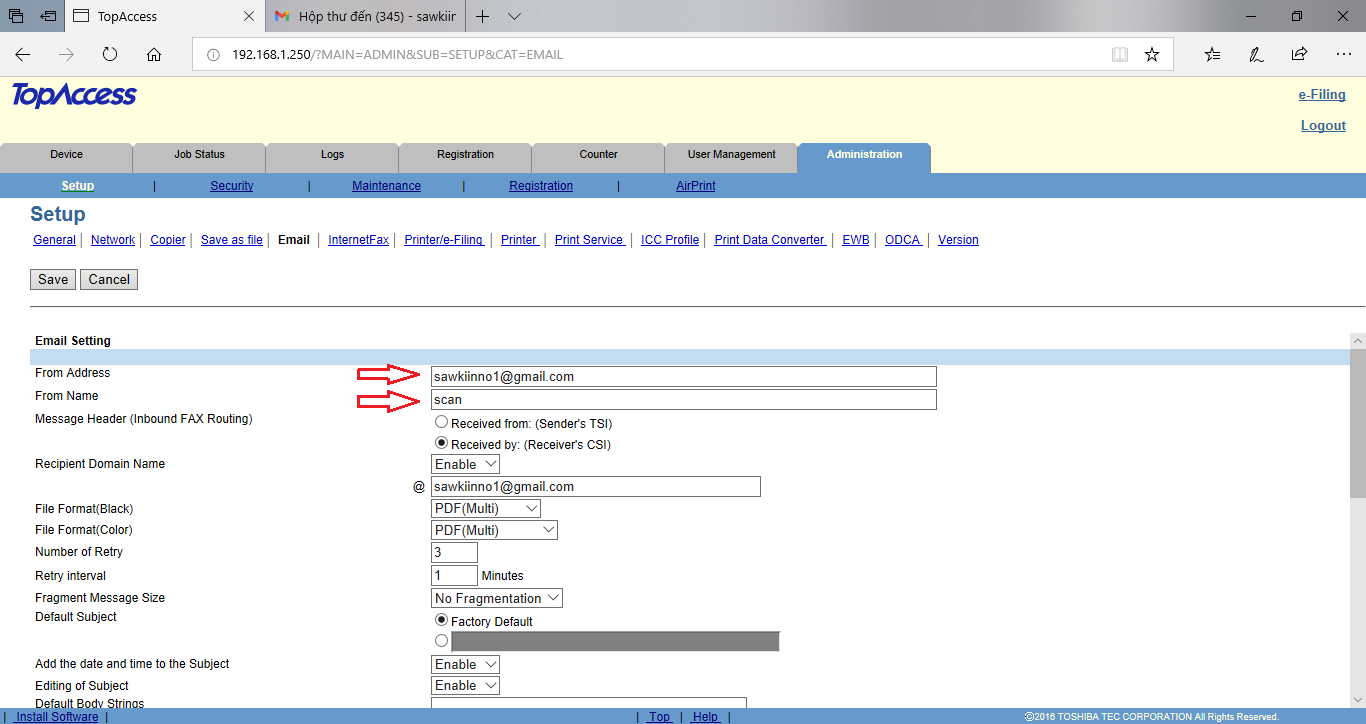Show tab previews chevron
Viewport: 1366px width, 724px height.
(x=514, y=16)
